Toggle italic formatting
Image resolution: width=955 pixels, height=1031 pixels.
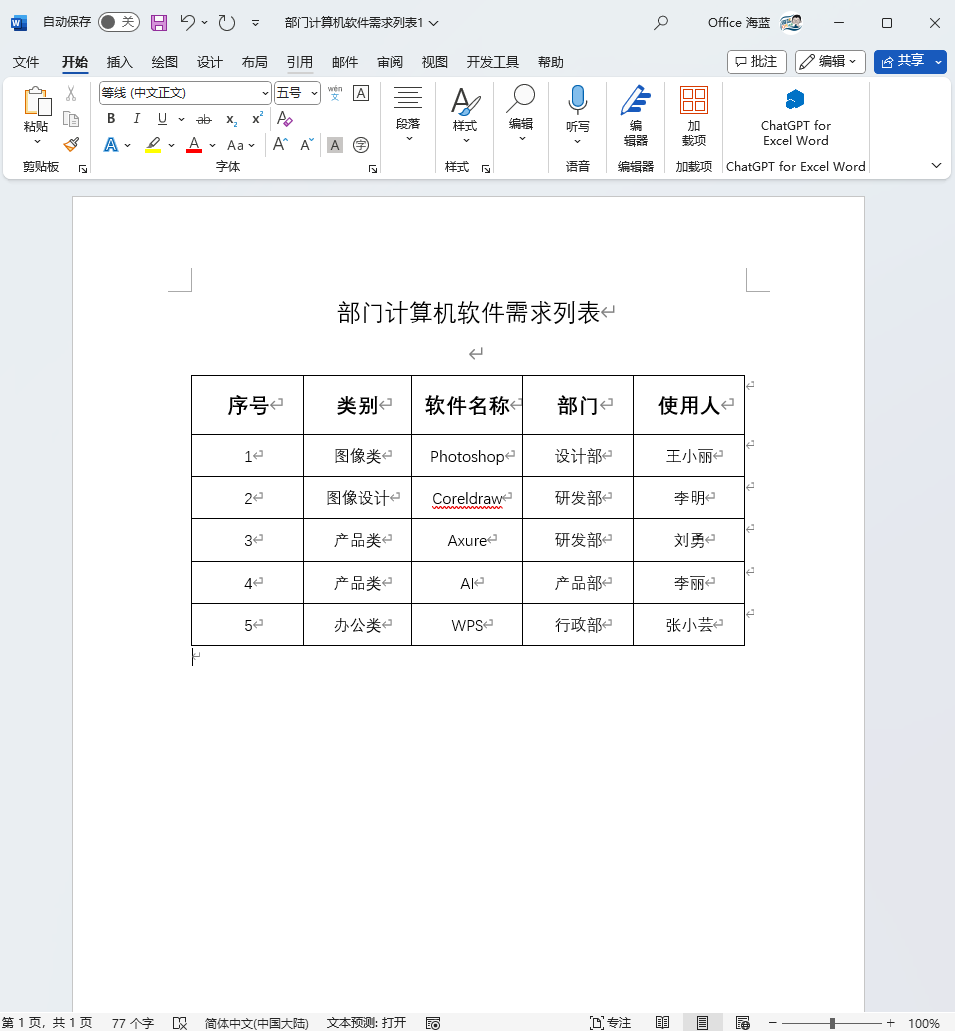pos(136,119)
